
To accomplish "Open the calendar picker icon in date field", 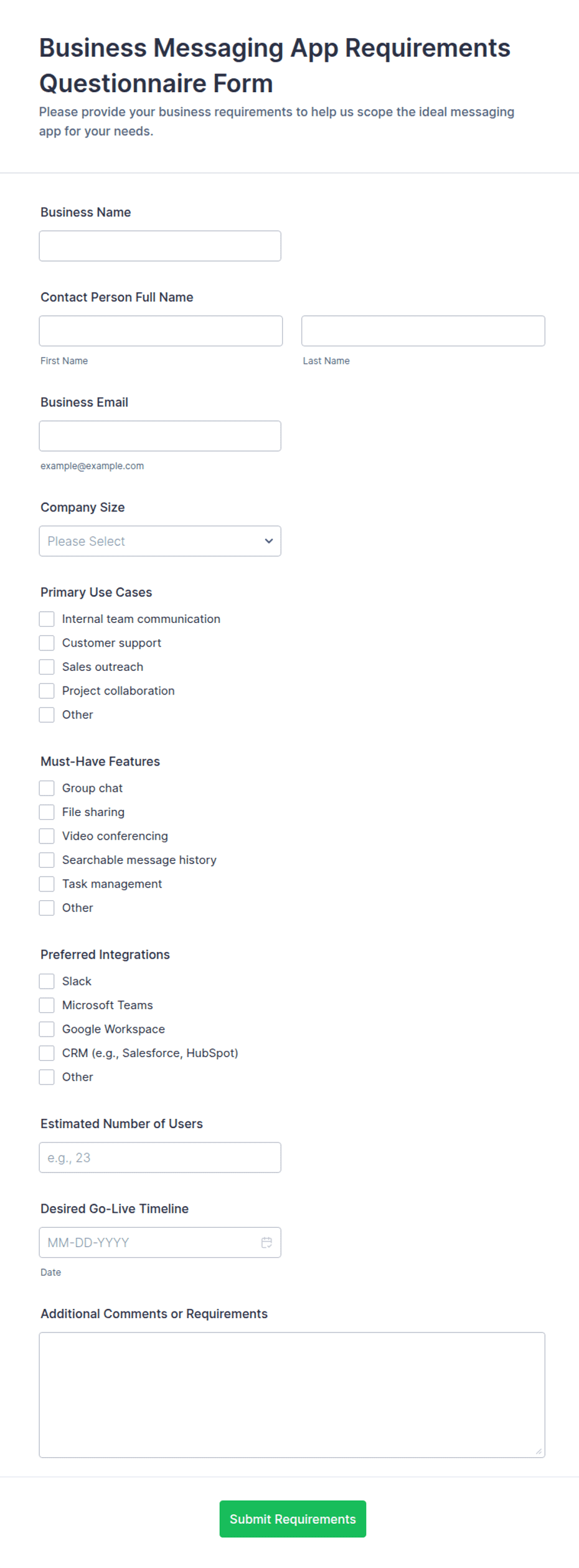I will (266, 1242).
